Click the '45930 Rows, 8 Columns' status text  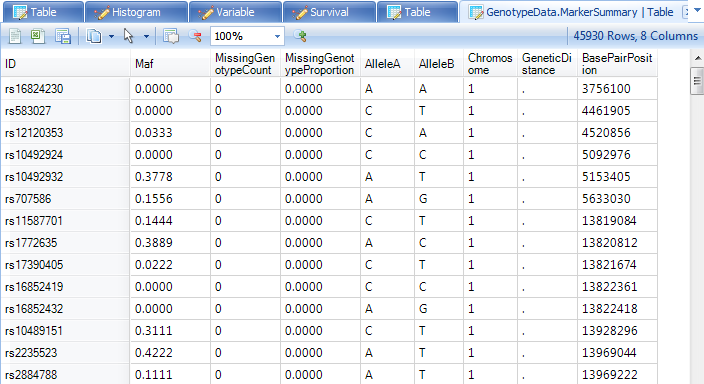(x=635, y=36)
